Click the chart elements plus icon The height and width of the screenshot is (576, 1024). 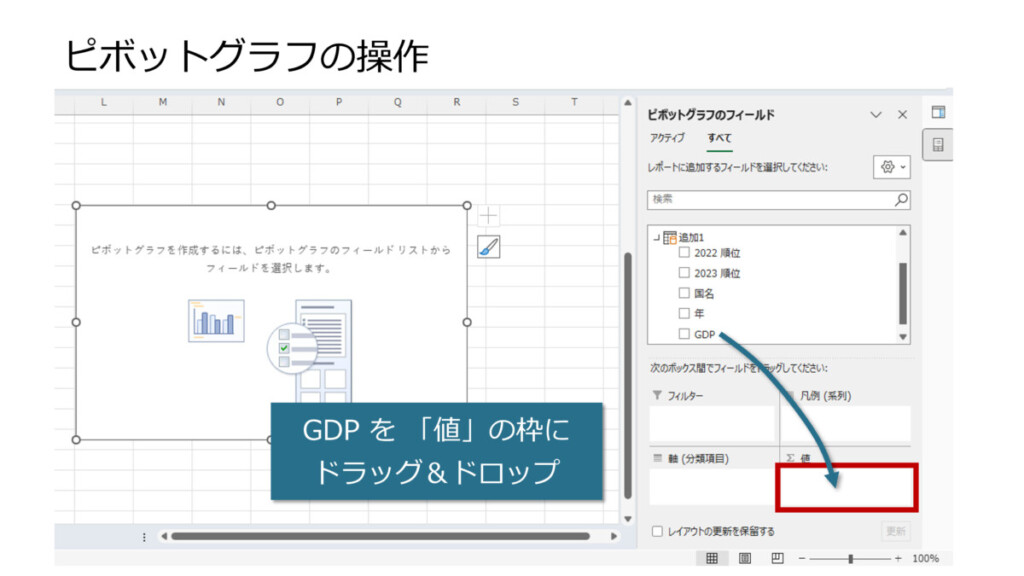point(488,216)
